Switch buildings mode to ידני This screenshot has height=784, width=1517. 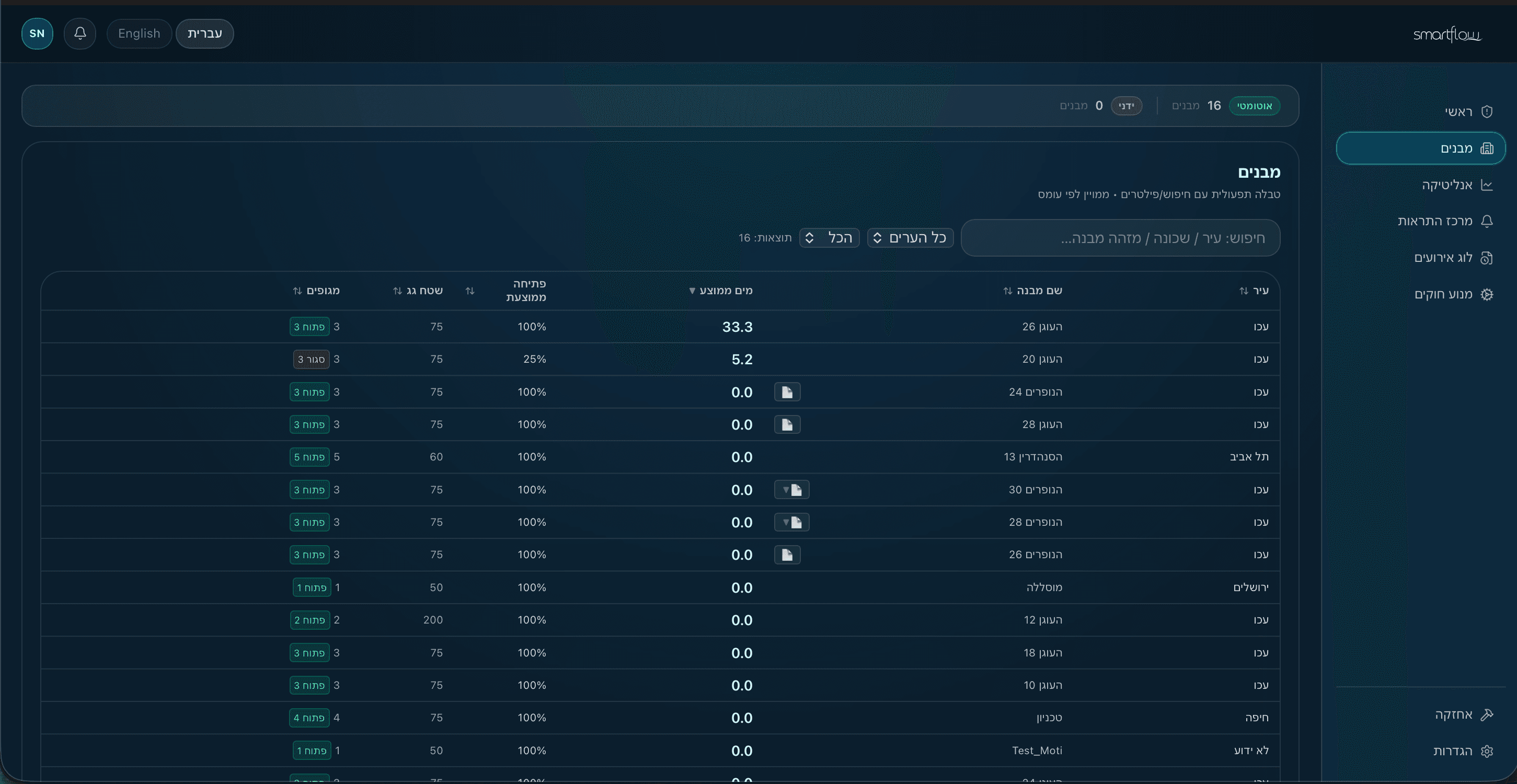[1127, 106]
